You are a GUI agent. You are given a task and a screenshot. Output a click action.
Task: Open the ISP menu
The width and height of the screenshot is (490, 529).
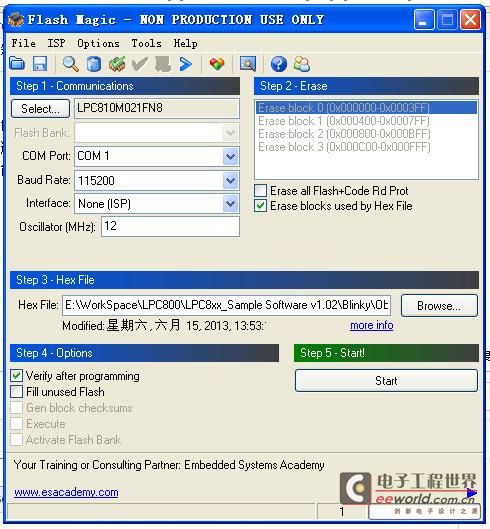[56, 43]
